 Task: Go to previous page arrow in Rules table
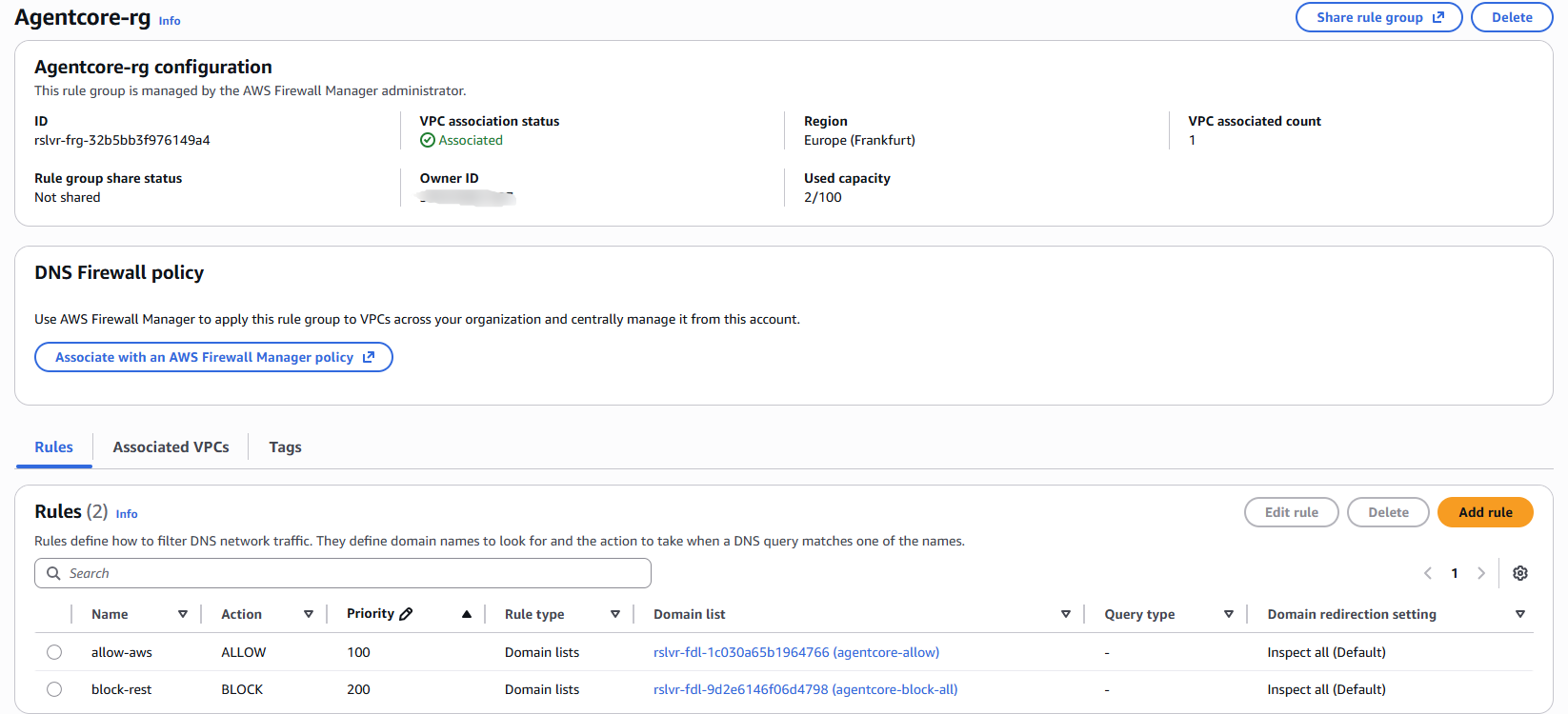point(1427,573)
